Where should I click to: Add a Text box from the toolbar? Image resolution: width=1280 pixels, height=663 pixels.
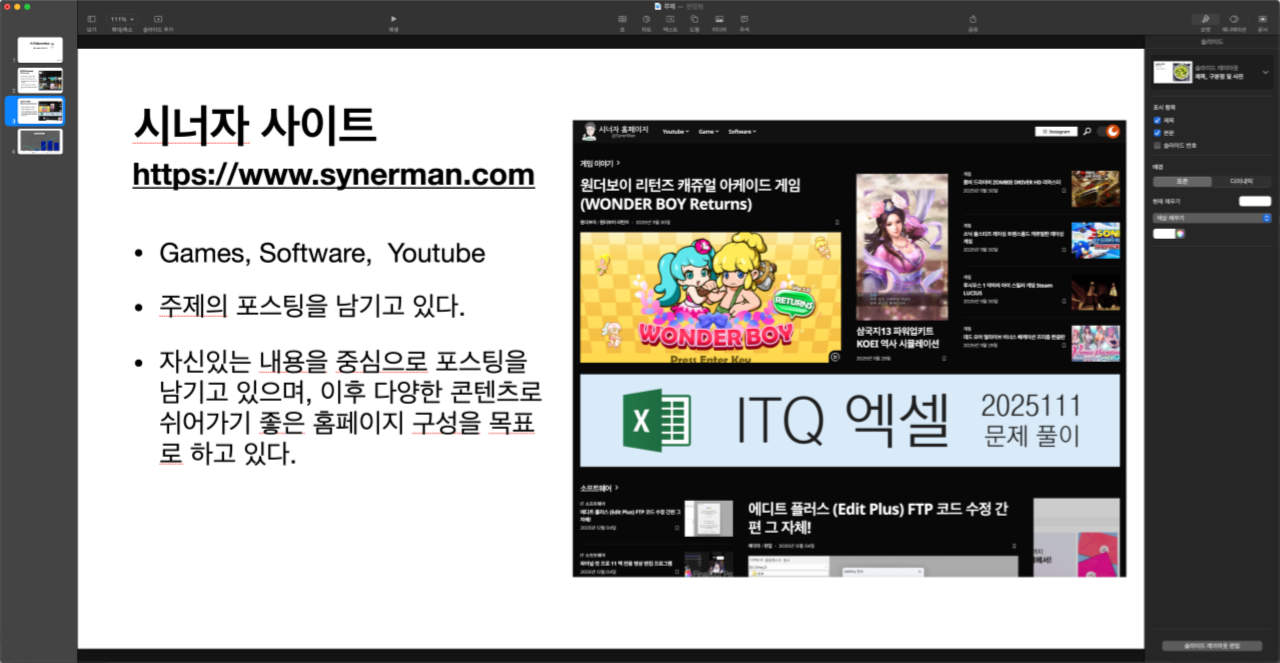point(670,19)
